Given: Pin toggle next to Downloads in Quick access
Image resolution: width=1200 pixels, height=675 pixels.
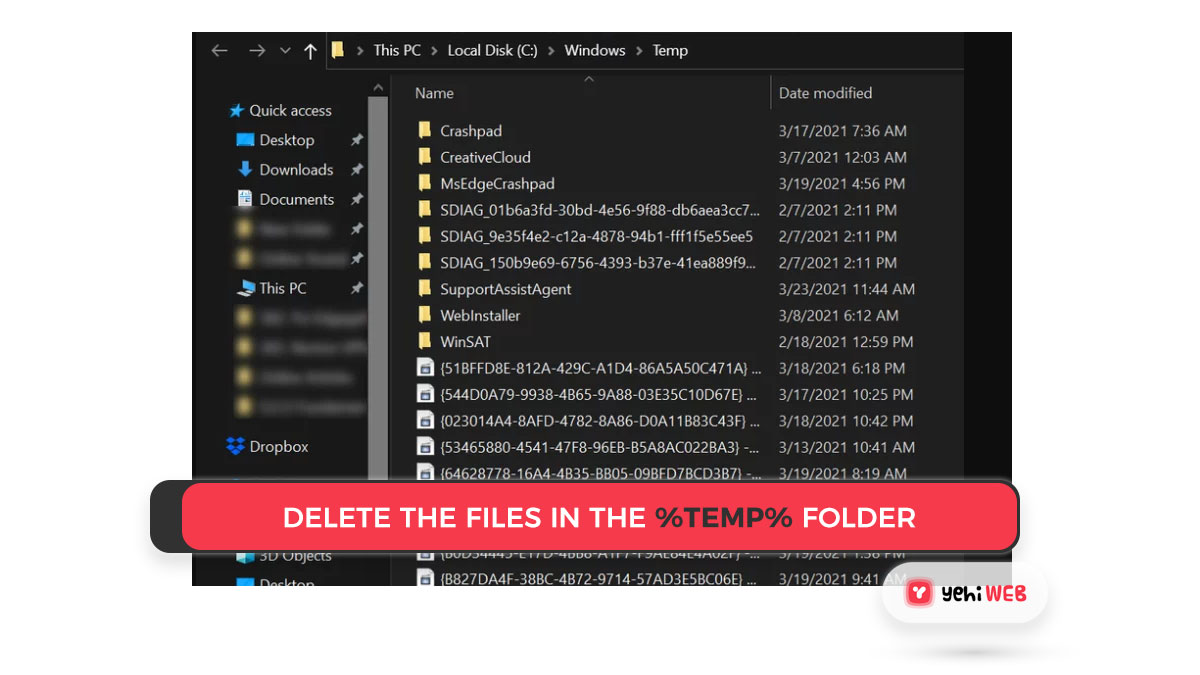Looking at the screenshot, I should pos(357,170).
